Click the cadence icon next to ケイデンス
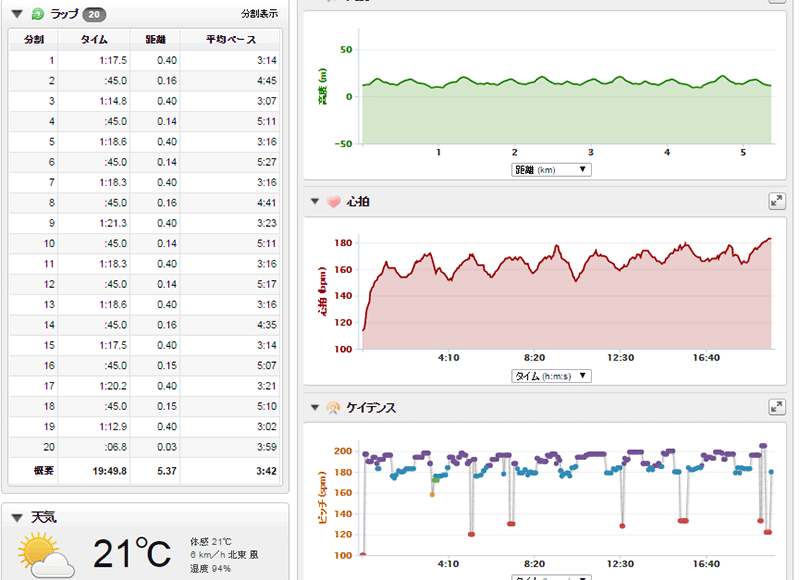Image resolution: width=800 pixels, height=580 pixels. (x=334, y=408)
